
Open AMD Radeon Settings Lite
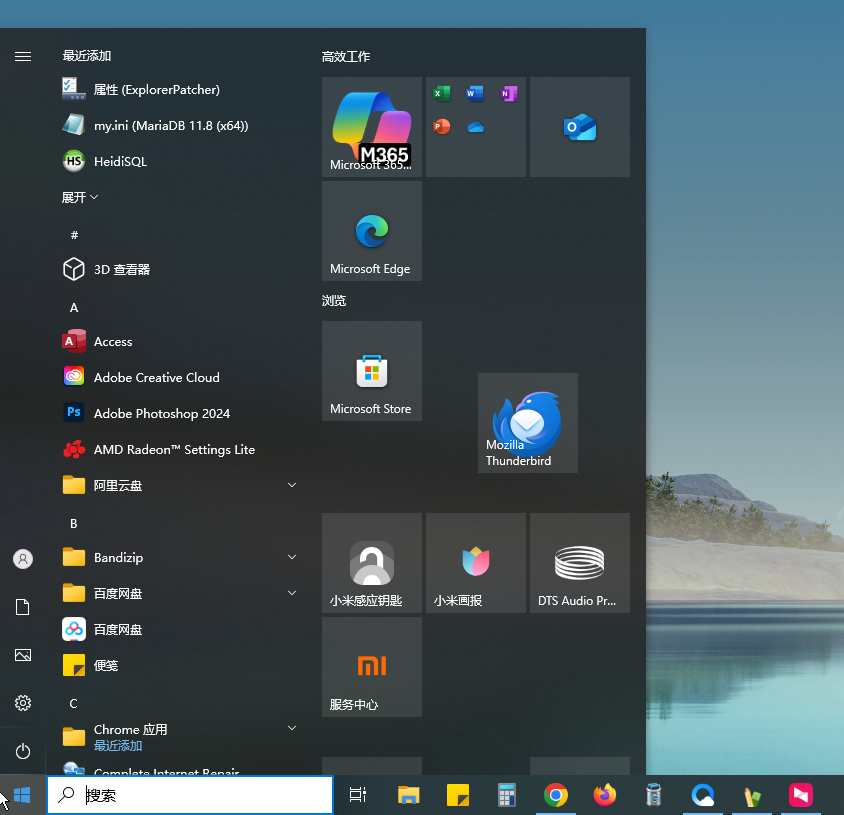pyautogui.click(x=180, y=449)
